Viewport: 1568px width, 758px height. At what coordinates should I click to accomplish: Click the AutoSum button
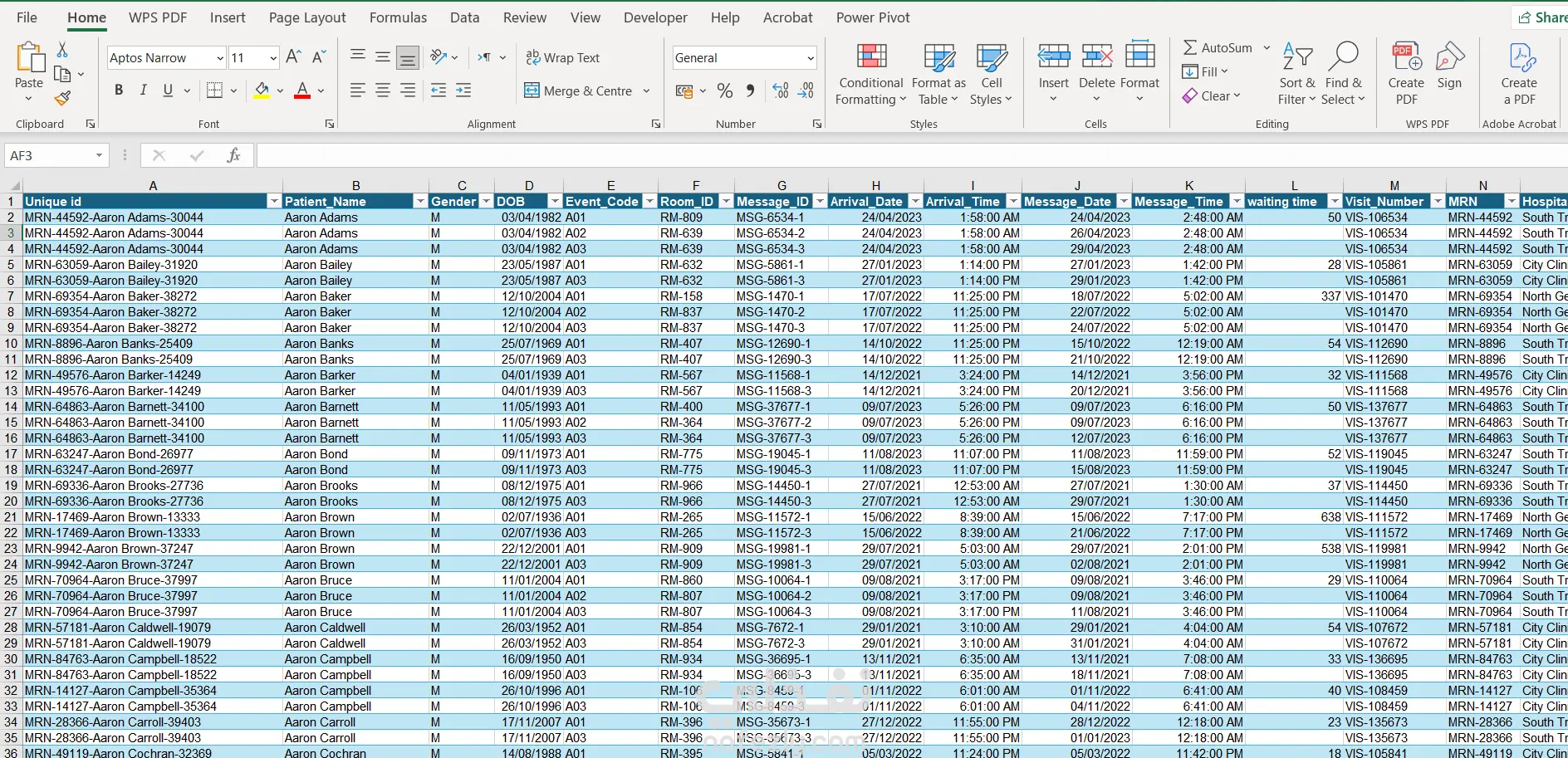(1218, 48)
